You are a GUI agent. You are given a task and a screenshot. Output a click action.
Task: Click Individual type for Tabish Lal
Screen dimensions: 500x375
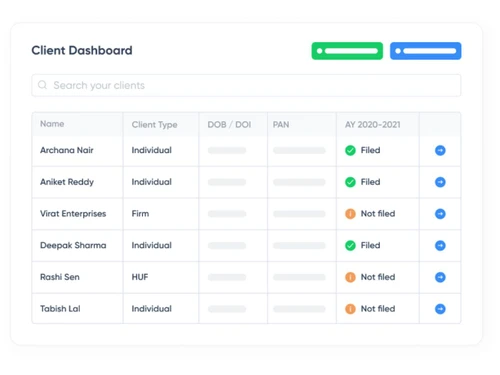click(152, 309)
